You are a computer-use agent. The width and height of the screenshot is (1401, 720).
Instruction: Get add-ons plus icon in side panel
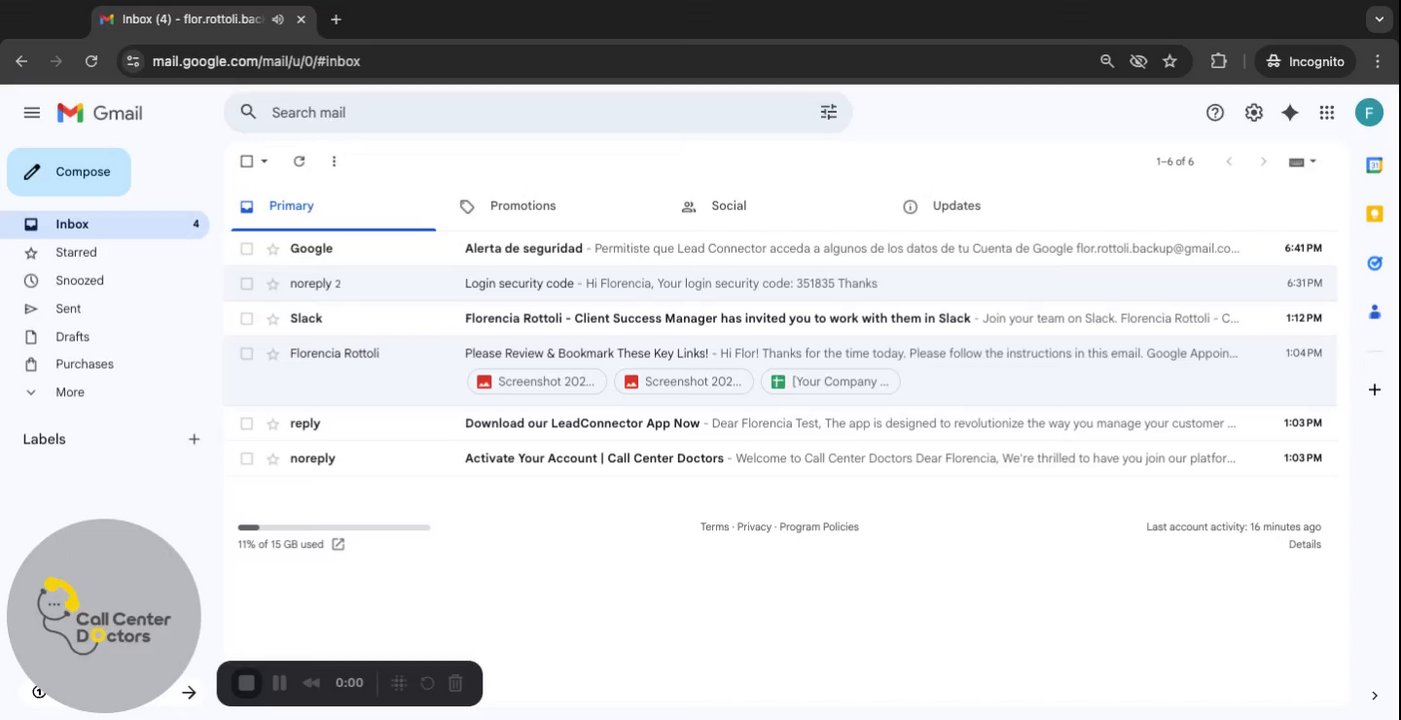(x=1374, y=389)
